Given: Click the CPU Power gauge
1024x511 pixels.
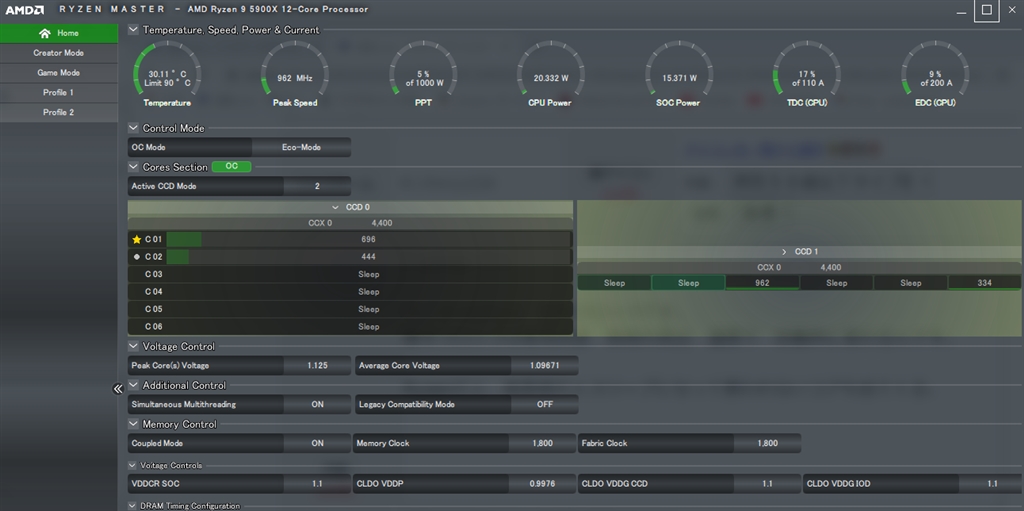Looking at the screenshot, I should pos(551,73).
